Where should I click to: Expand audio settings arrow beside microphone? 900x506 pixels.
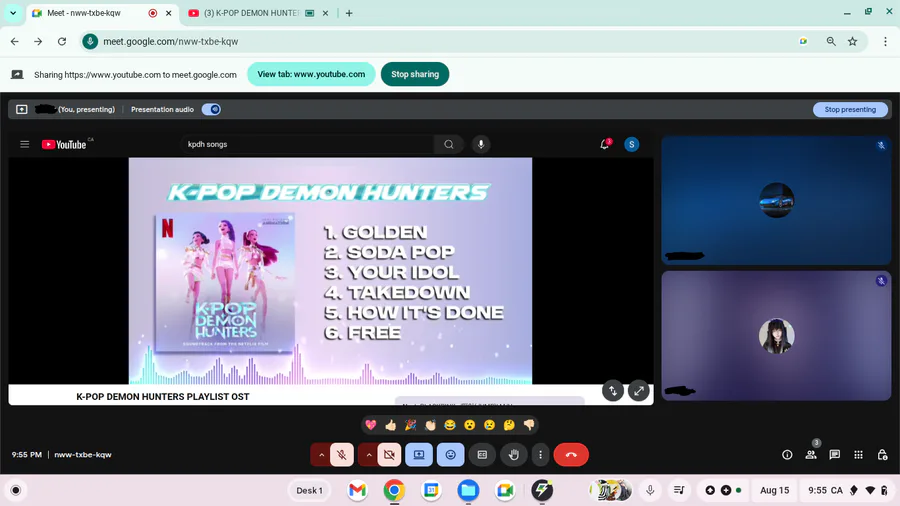[x=321, y=455]
